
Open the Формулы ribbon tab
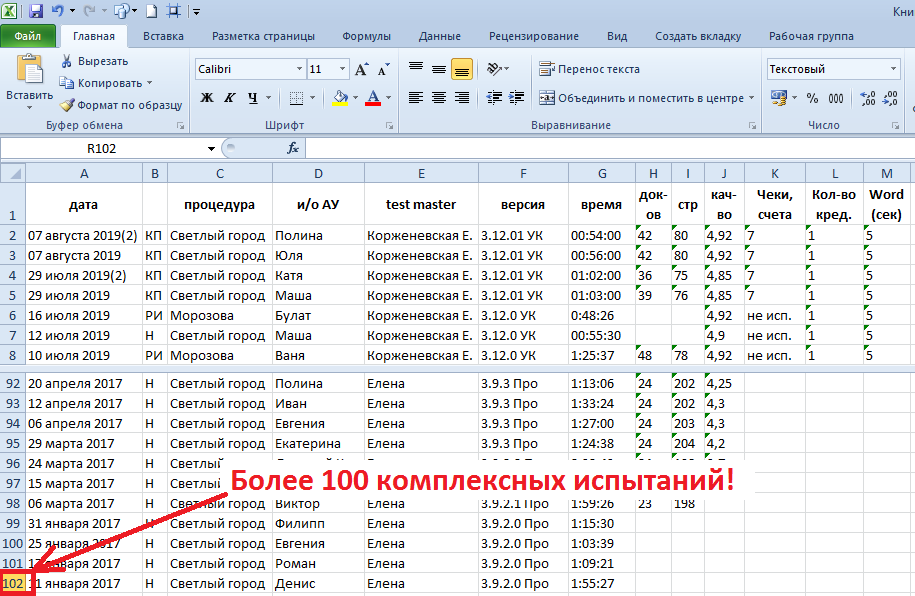pyautogui.click(x=366, y=36)
